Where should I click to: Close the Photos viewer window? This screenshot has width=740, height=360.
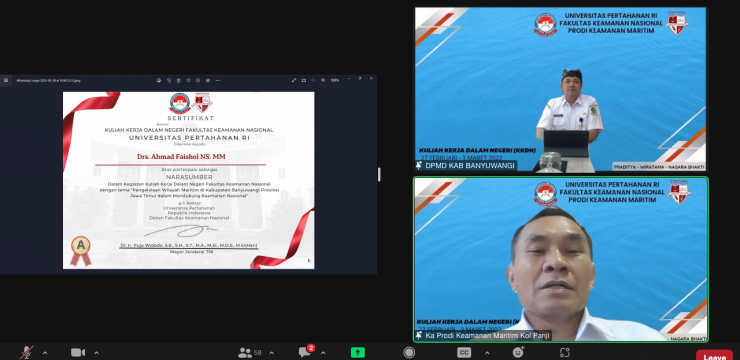pyautogui.click(x=371, y=79)
